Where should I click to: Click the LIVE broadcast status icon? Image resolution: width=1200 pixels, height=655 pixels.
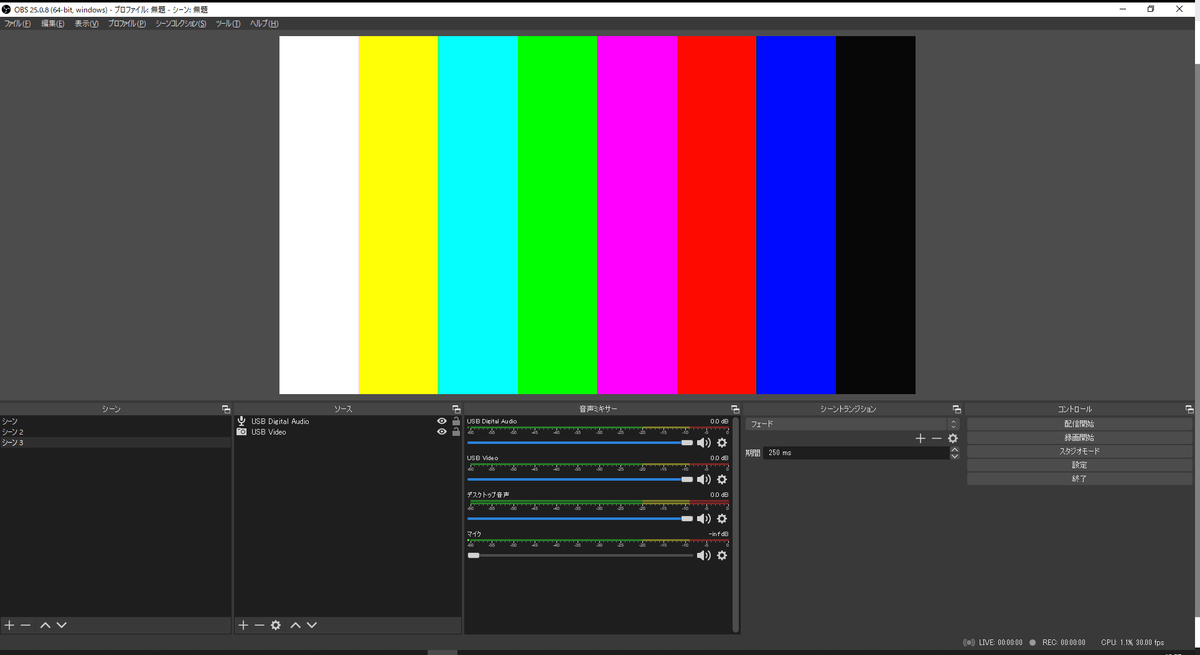(x=969, y=643)
